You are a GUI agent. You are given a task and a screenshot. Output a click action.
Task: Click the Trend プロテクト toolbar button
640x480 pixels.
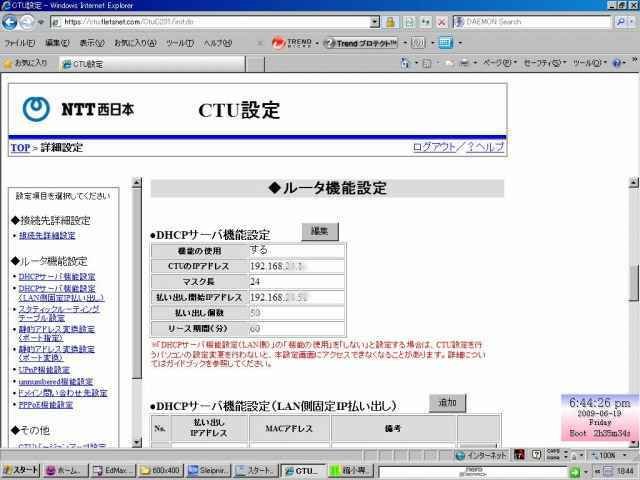coord(360,43)
